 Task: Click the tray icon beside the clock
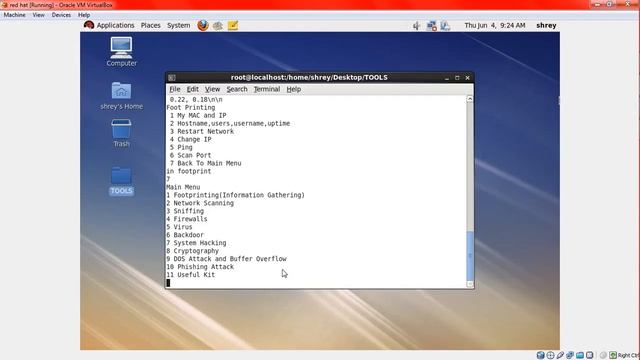[x=445, y=26]
